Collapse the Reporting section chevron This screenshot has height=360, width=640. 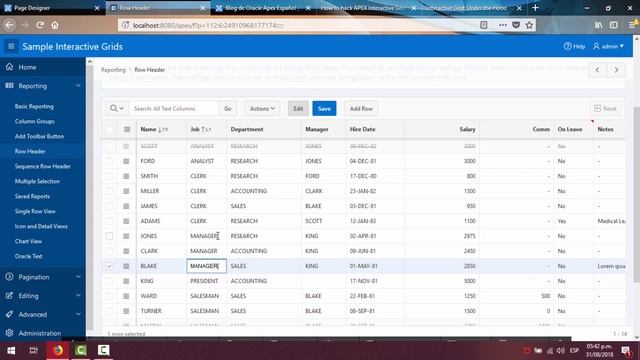(78, 86)
